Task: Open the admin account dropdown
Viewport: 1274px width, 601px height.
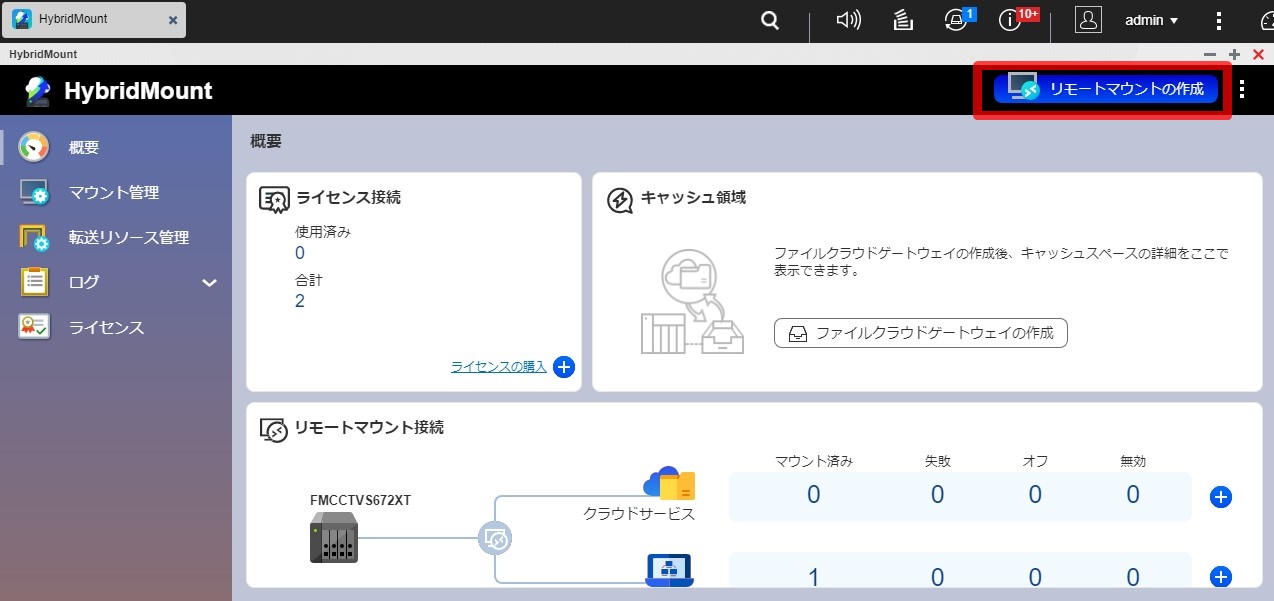Action: click(1151, 20)
